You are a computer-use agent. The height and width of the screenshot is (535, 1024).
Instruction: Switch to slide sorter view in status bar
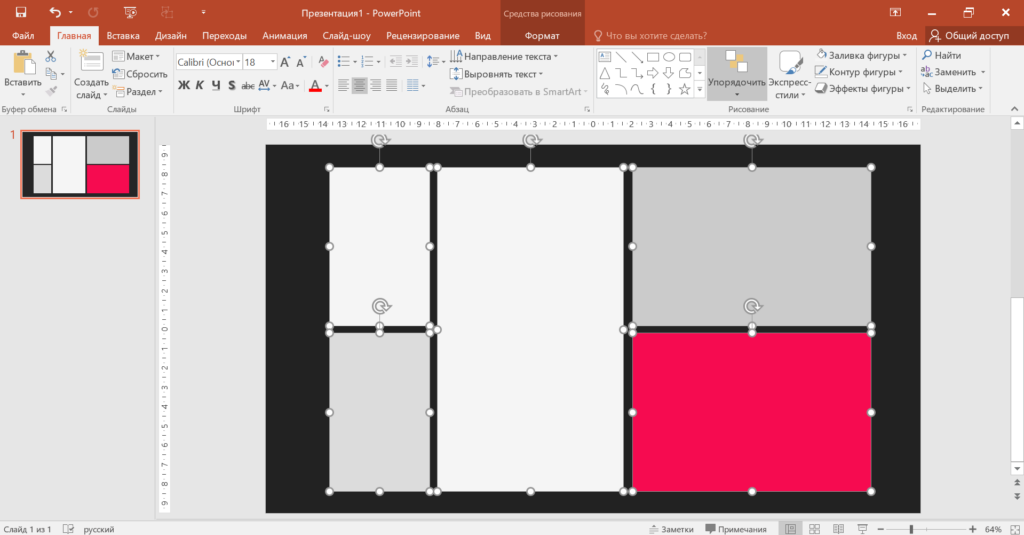click(814, 528)
